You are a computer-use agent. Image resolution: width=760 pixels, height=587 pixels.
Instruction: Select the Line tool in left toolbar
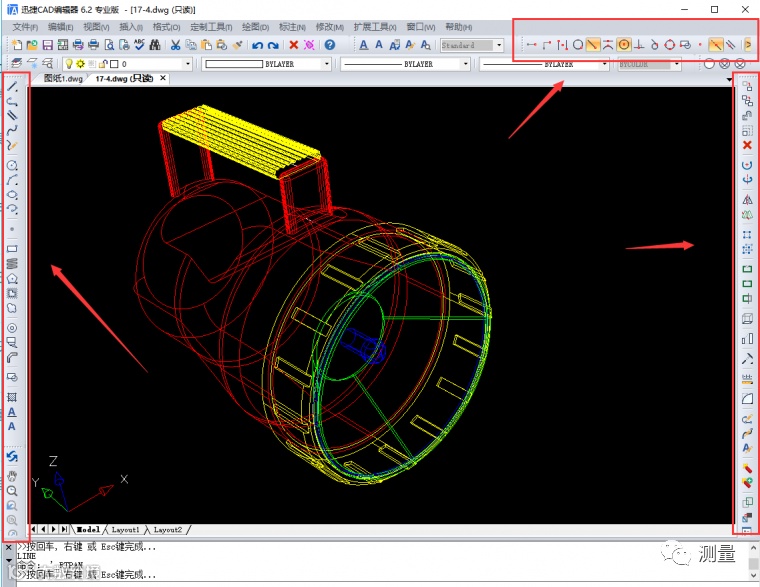pyautogui.click(x=12, y=87)
